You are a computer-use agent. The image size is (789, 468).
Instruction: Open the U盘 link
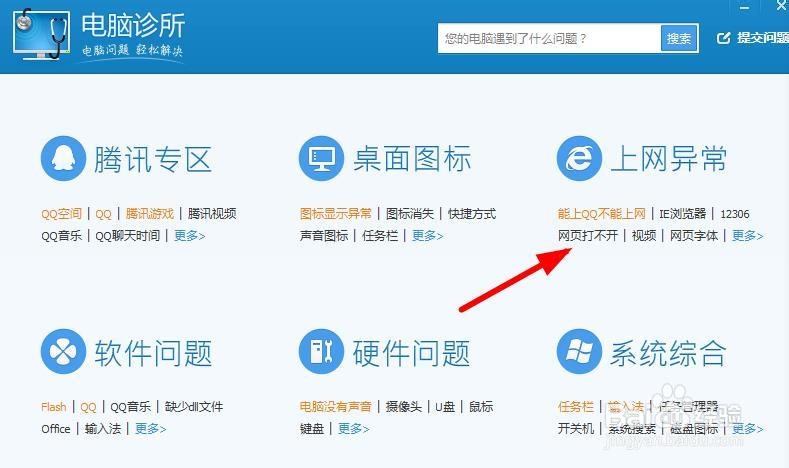[445, 407]
